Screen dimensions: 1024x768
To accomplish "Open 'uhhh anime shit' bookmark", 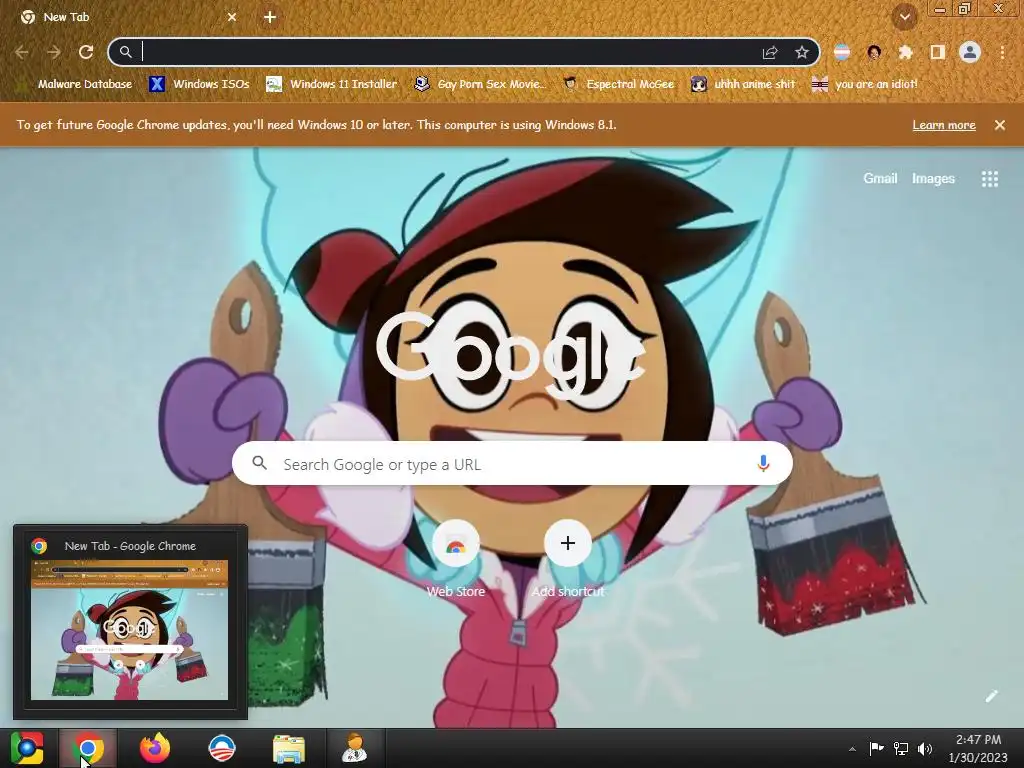I will tap(743, 84).
